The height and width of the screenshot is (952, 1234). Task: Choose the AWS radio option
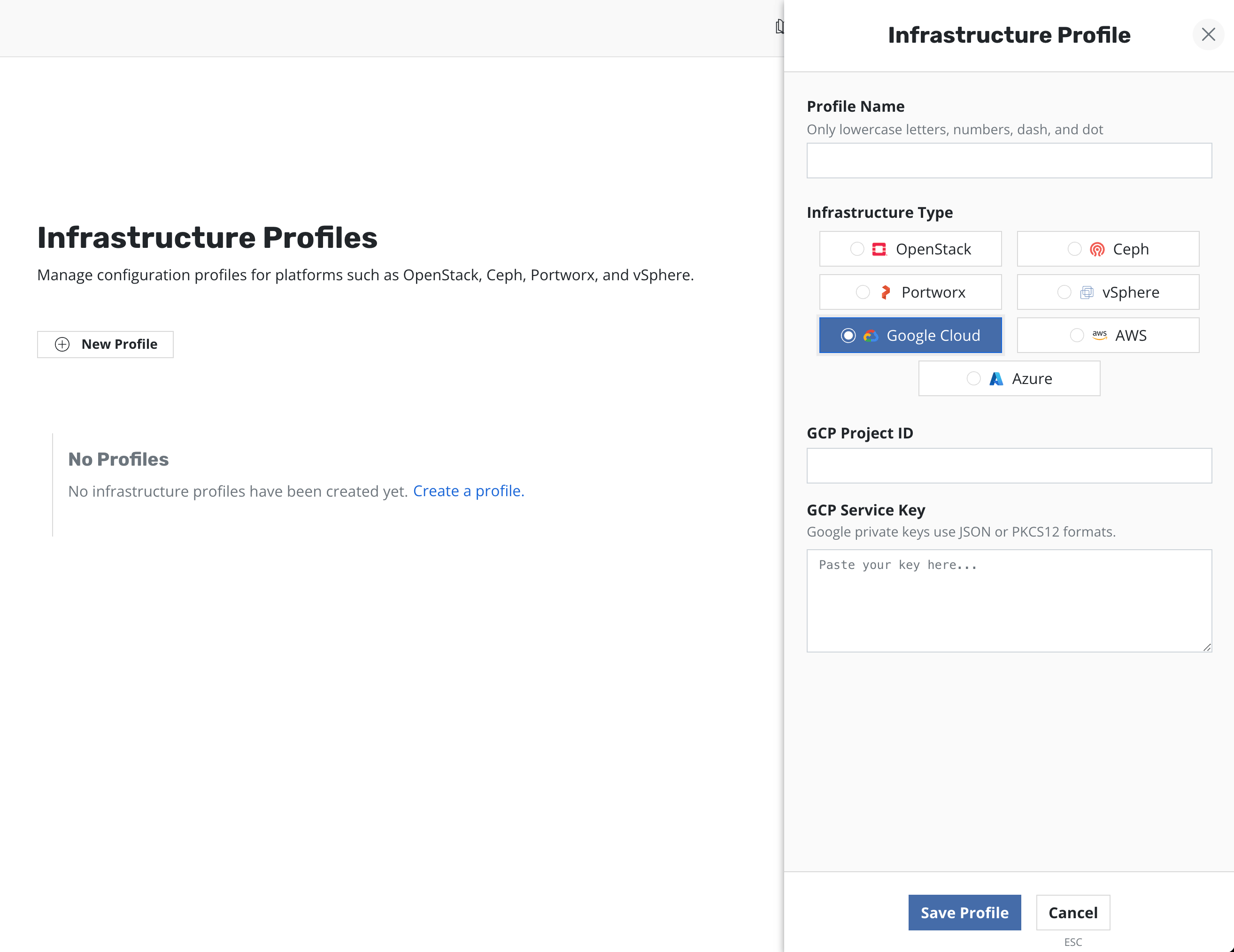[1077, 336]
